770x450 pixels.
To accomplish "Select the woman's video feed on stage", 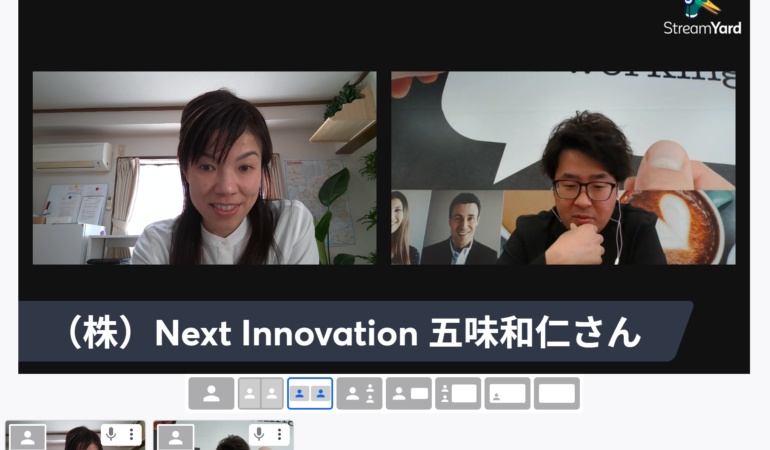I will click(205, 168).
